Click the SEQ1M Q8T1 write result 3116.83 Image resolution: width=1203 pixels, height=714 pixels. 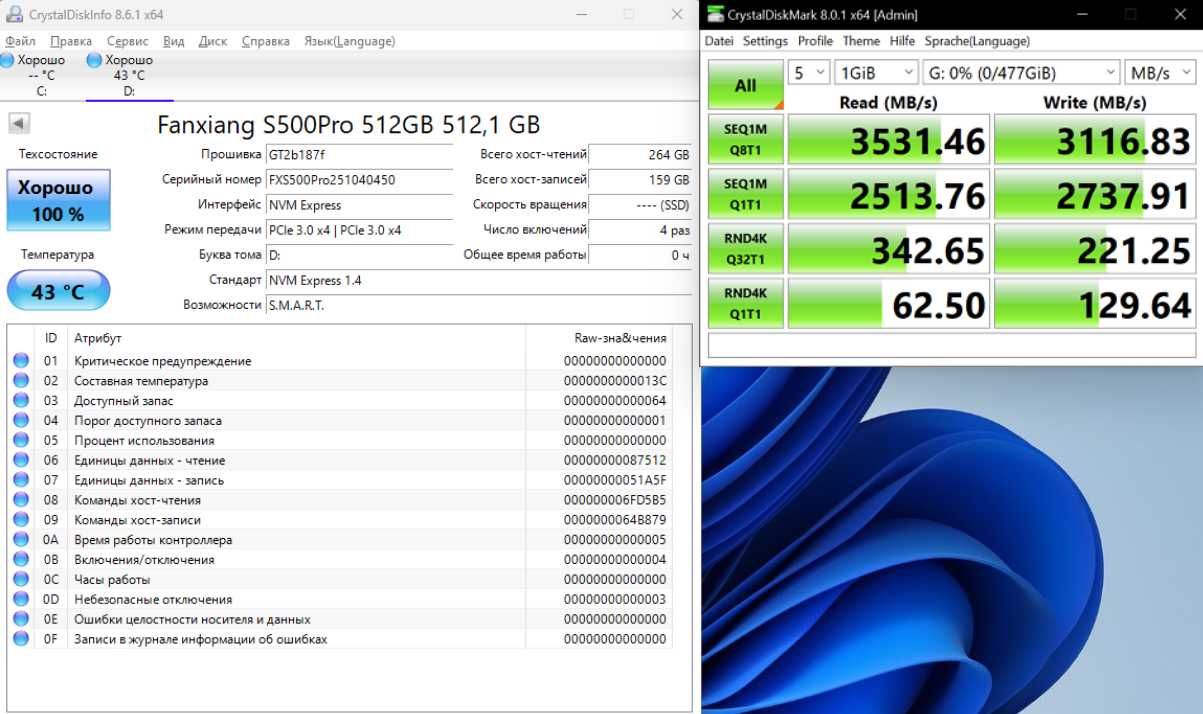[x=1095, y=139]
